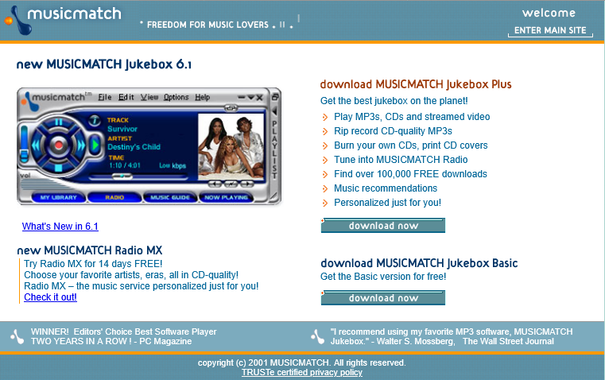Click the Low kbps indicator
Viewport: 605px width, 380px height.
point(172,166)
